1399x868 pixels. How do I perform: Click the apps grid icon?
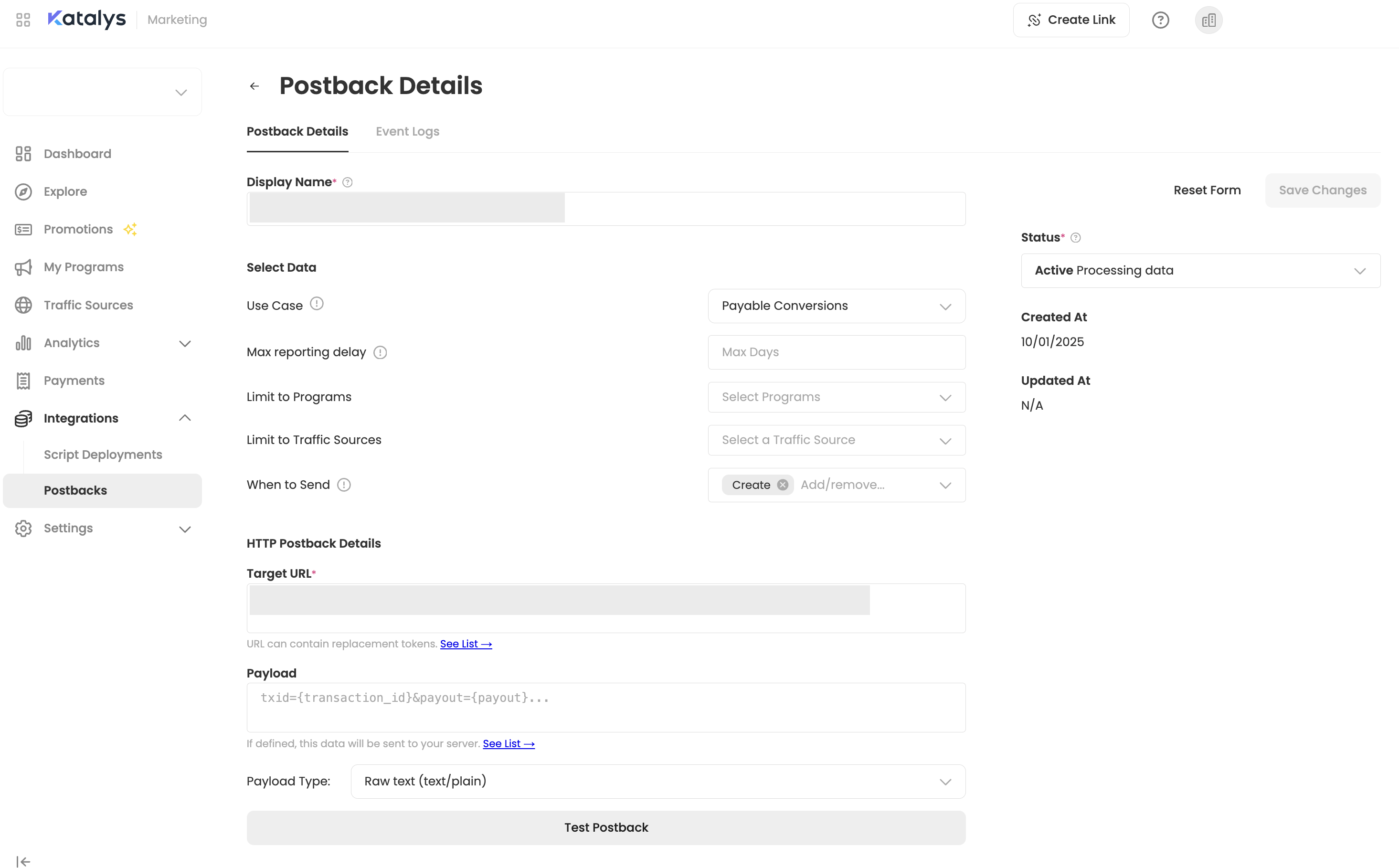23,20
